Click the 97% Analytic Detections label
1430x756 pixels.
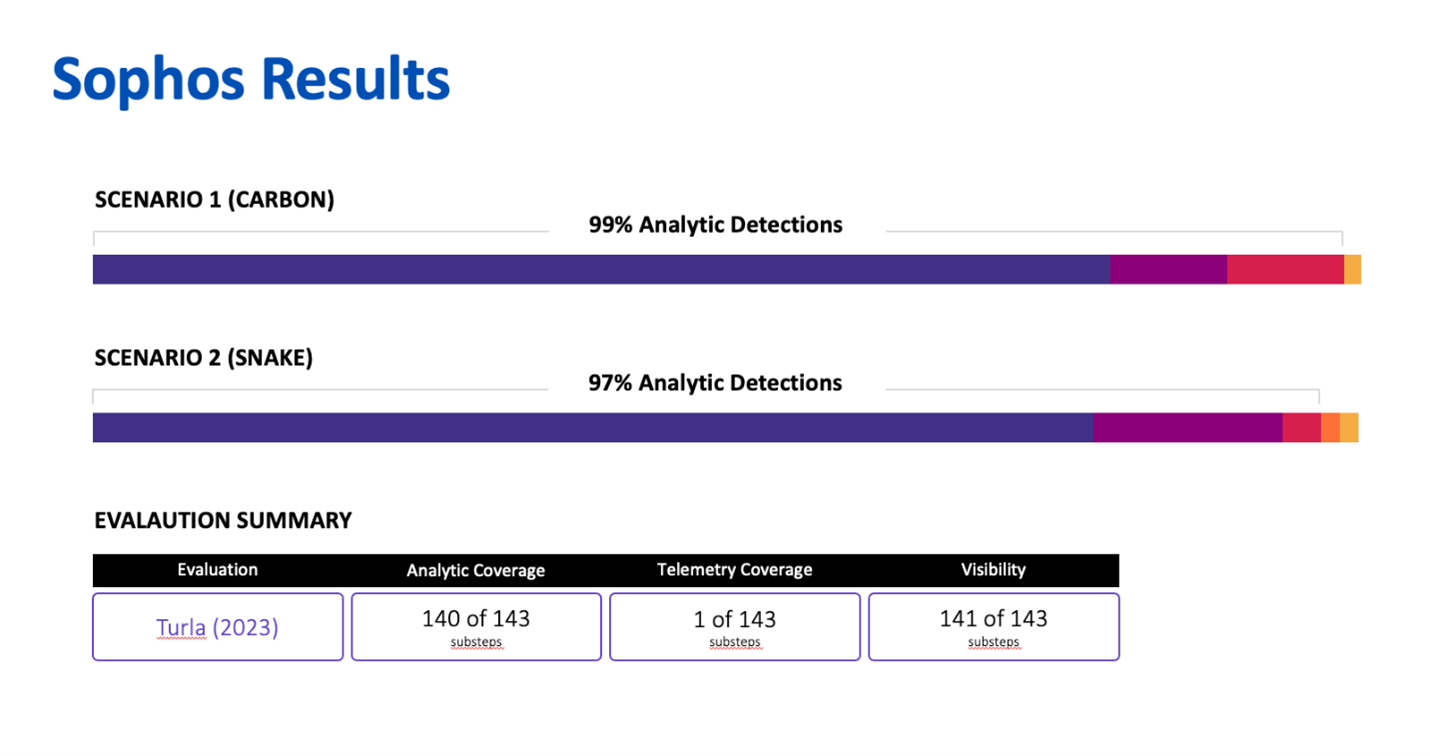[715, 383]
